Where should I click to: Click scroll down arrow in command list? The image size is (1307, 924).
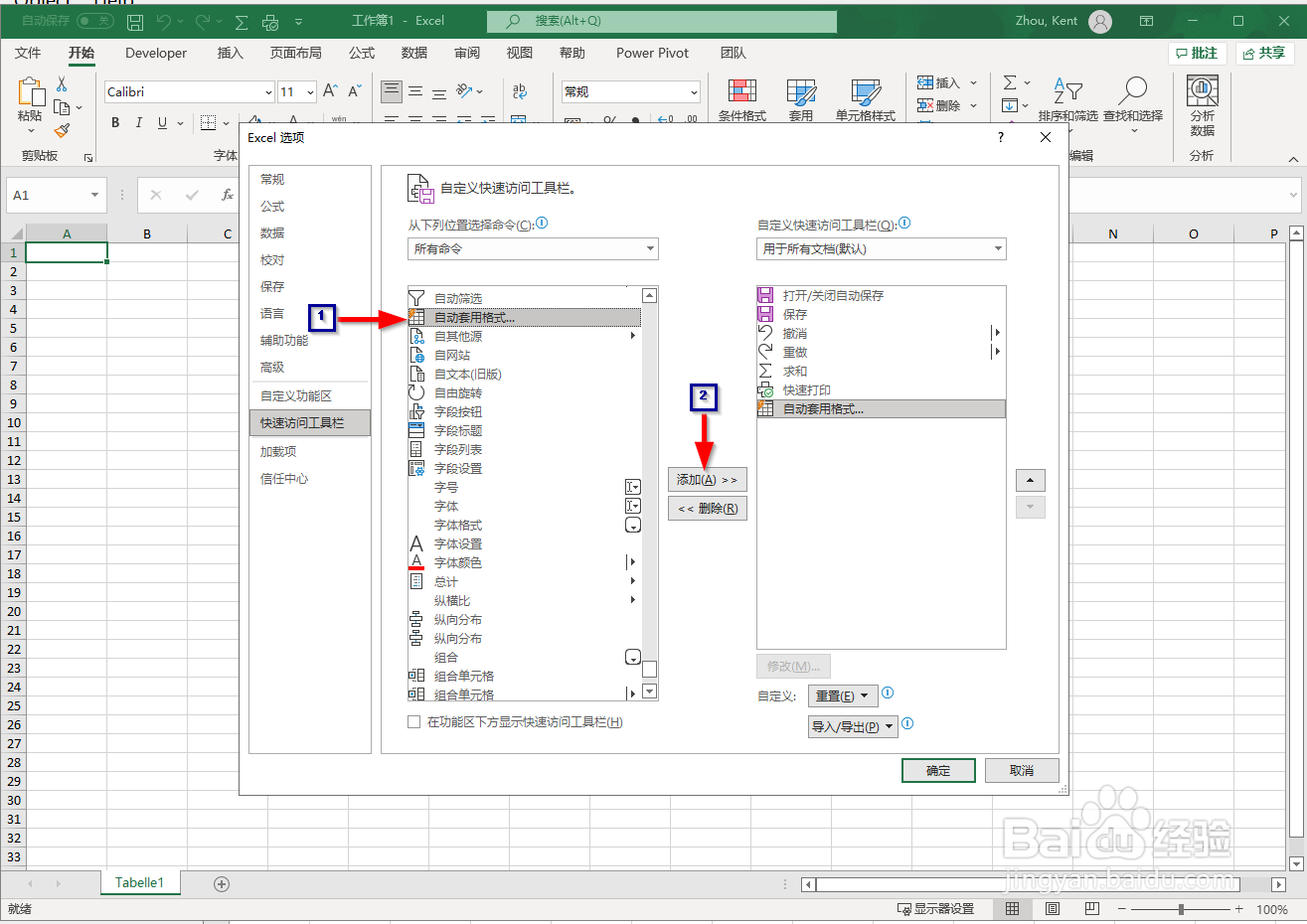pyautogui.click(x=650, y=692)
